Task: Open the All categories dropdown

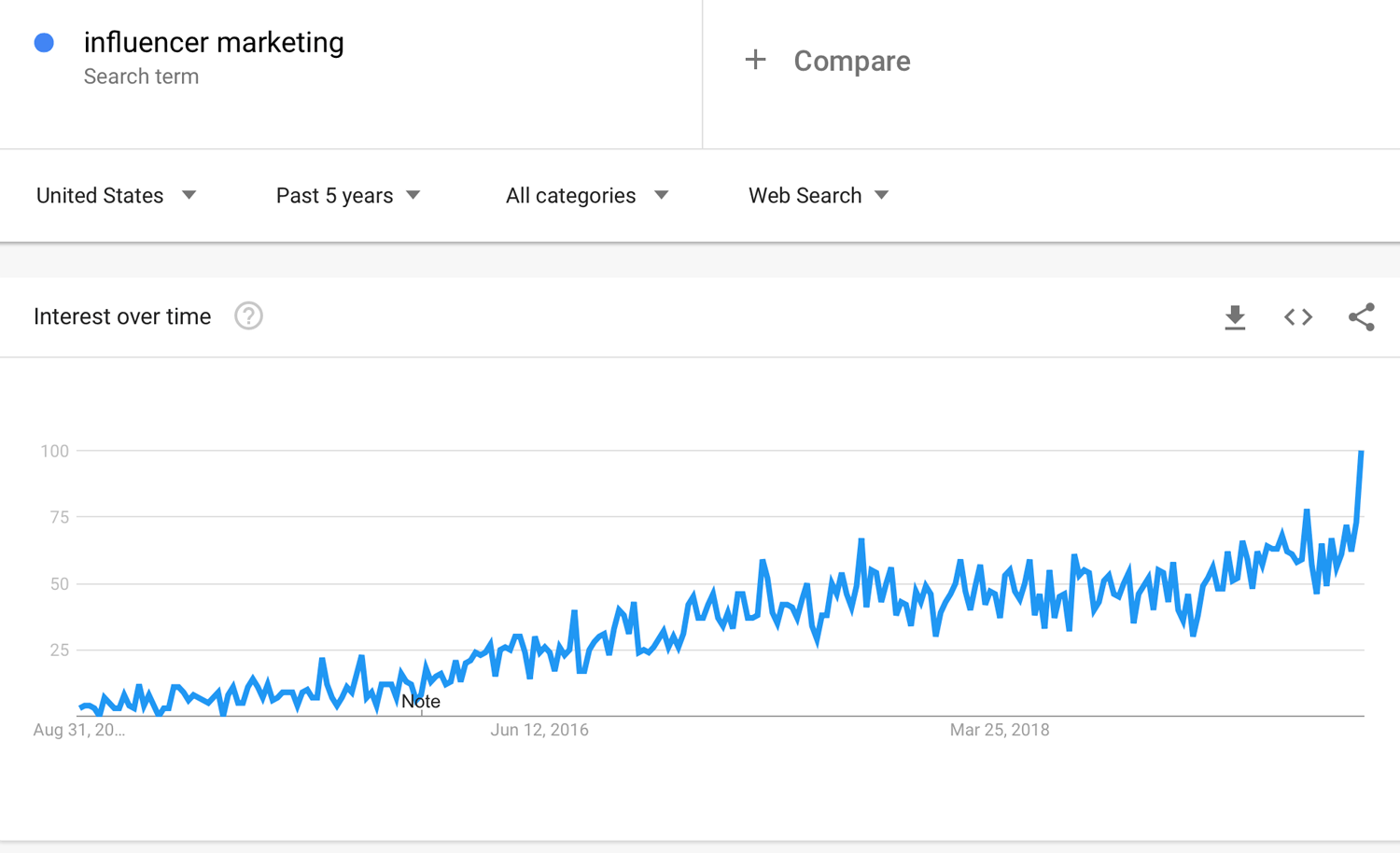Action: pos(586,195)
